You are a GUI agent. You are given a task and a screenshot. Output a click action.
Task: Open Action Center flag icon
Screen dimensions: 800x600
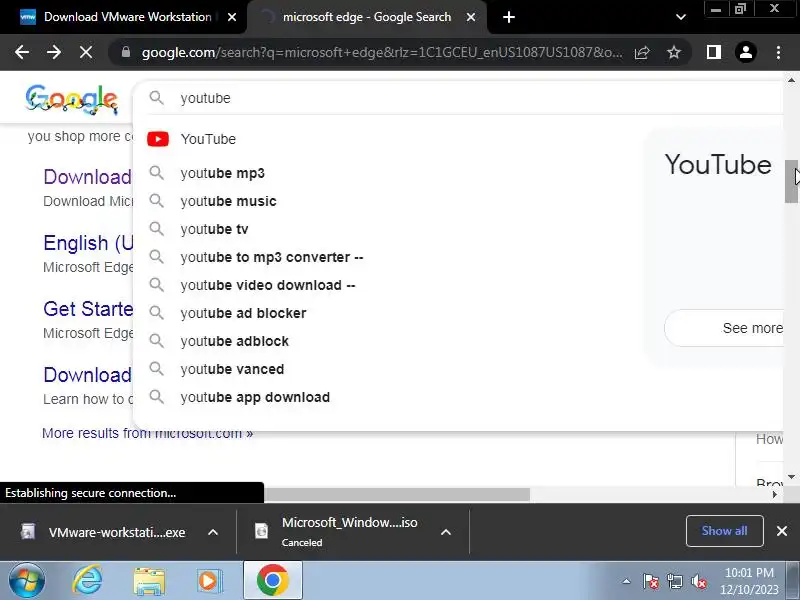[x=651, y=581]
